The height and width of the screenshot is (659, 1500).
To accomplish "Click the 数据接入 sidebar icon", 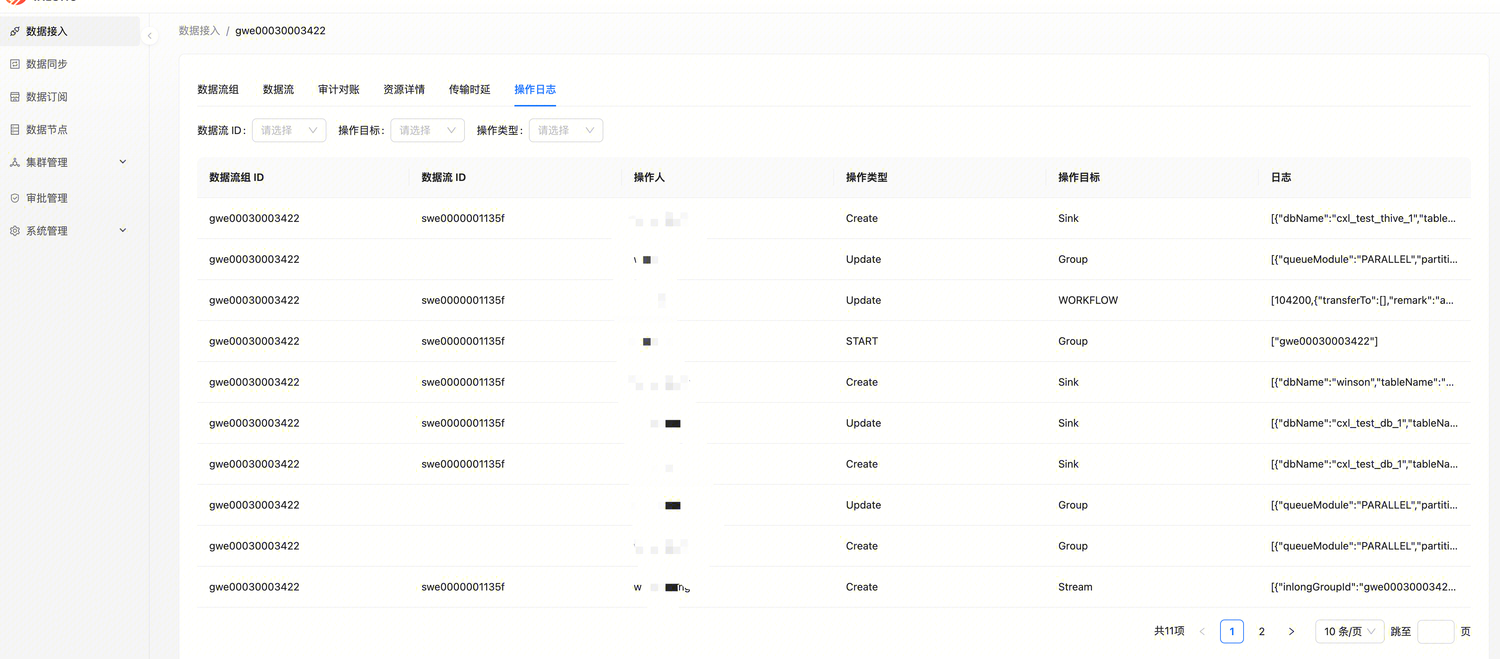I will pos(15,32).
